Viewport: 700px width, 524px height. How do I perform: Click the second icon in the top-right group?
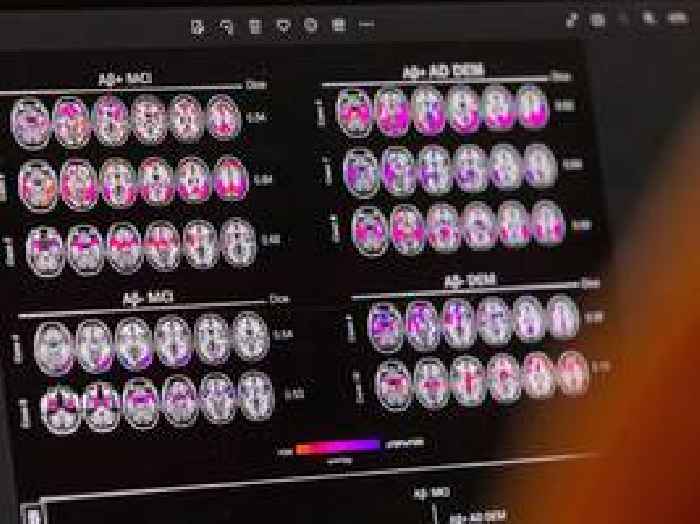(x=597, y=18)
